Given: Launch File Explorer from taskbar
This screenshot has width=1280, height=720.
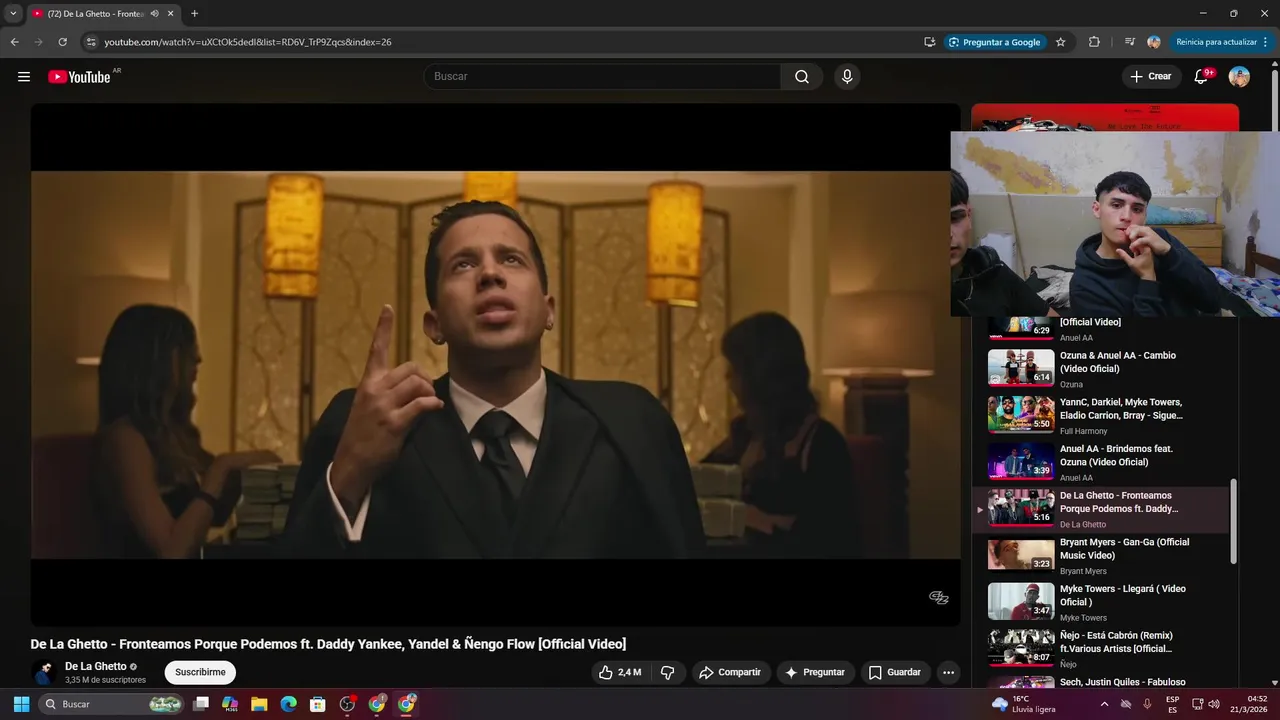Looking at the screenshot, I should 259,704.
